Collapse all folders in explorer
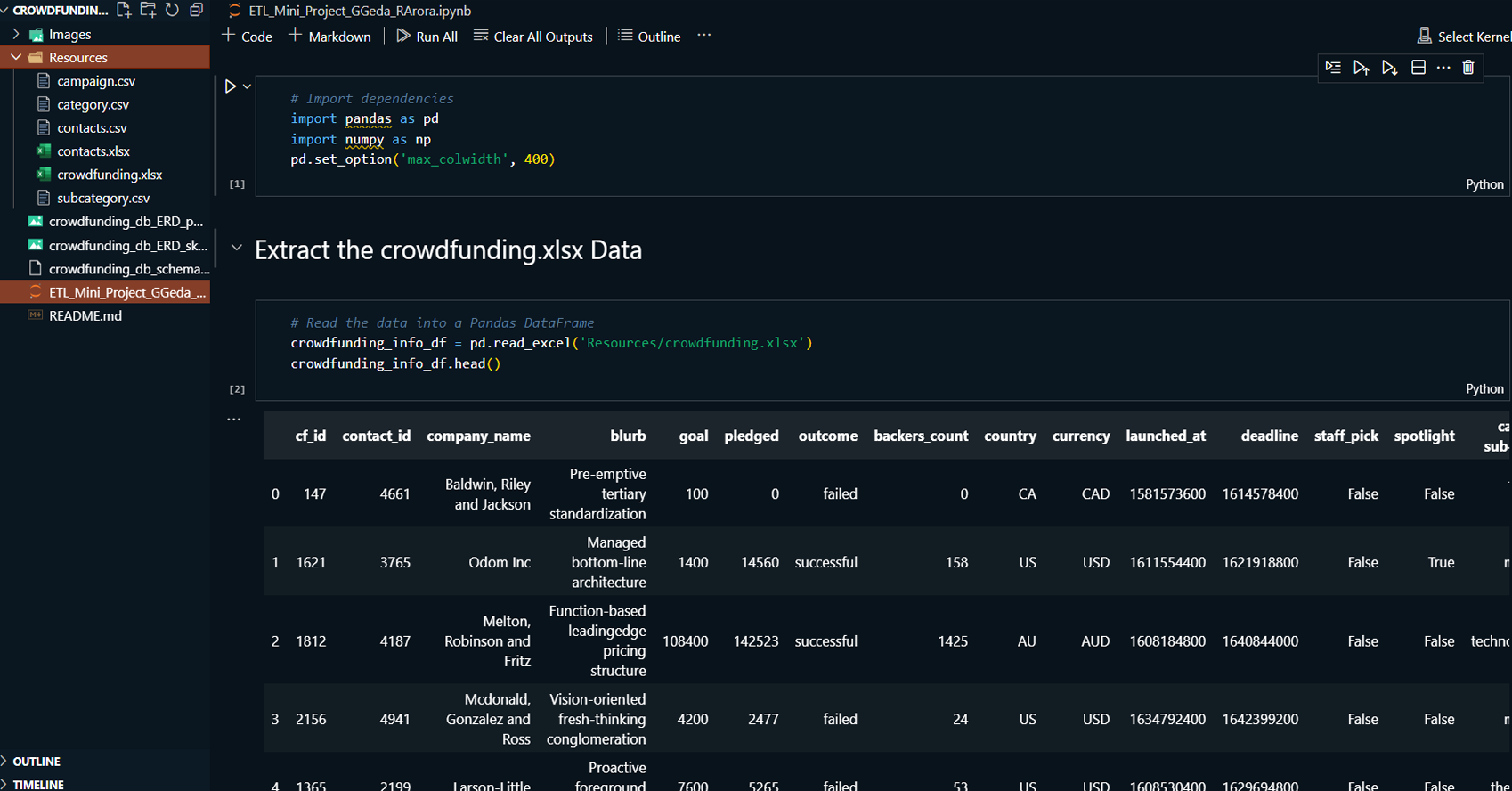The height and width of the screenshot is (791, 1512). [196, 10]
